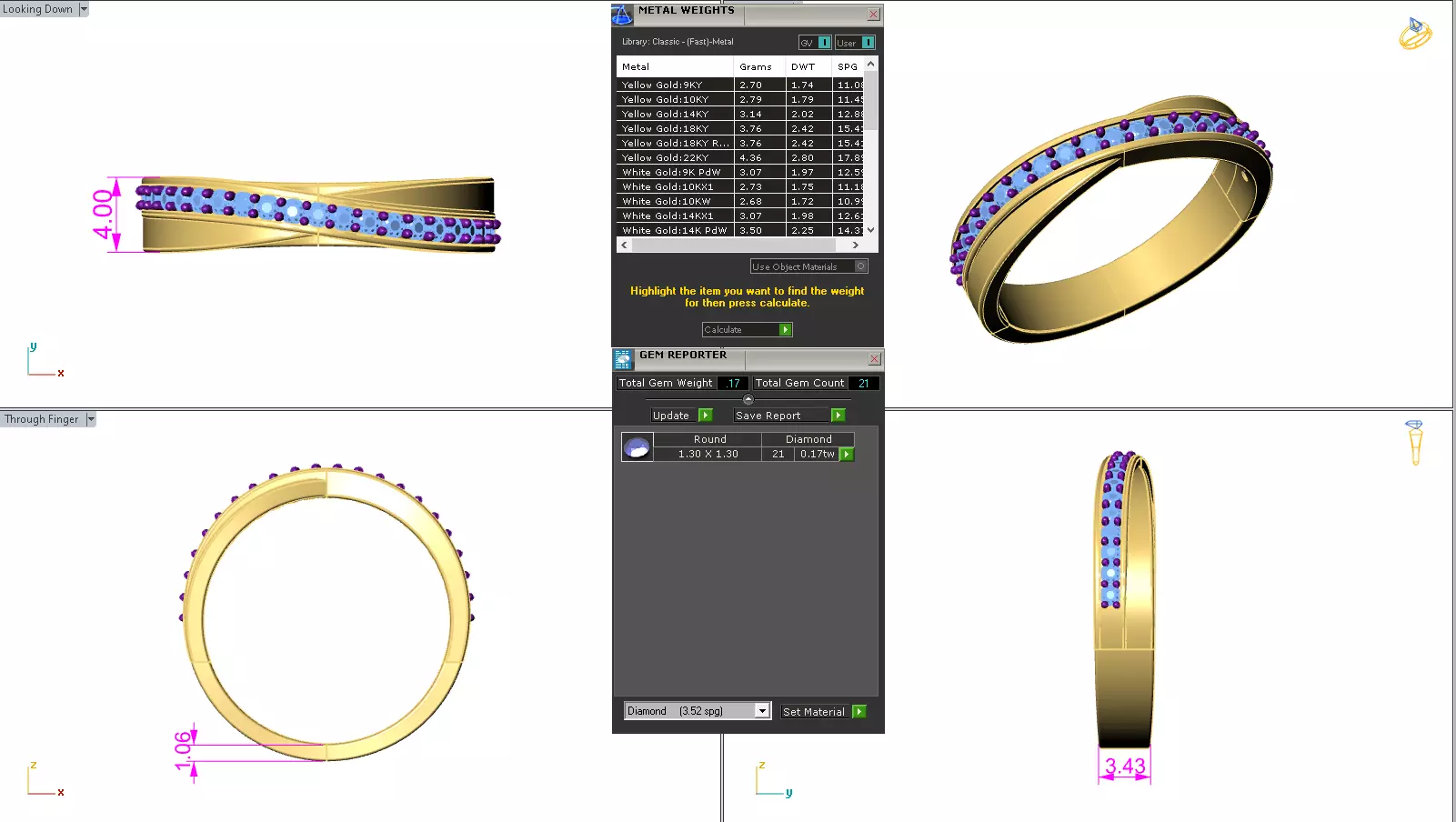Viewport: 1456px width, 822px height.
Task: Select the White Gold:9K PdW row
Action: 740,172
